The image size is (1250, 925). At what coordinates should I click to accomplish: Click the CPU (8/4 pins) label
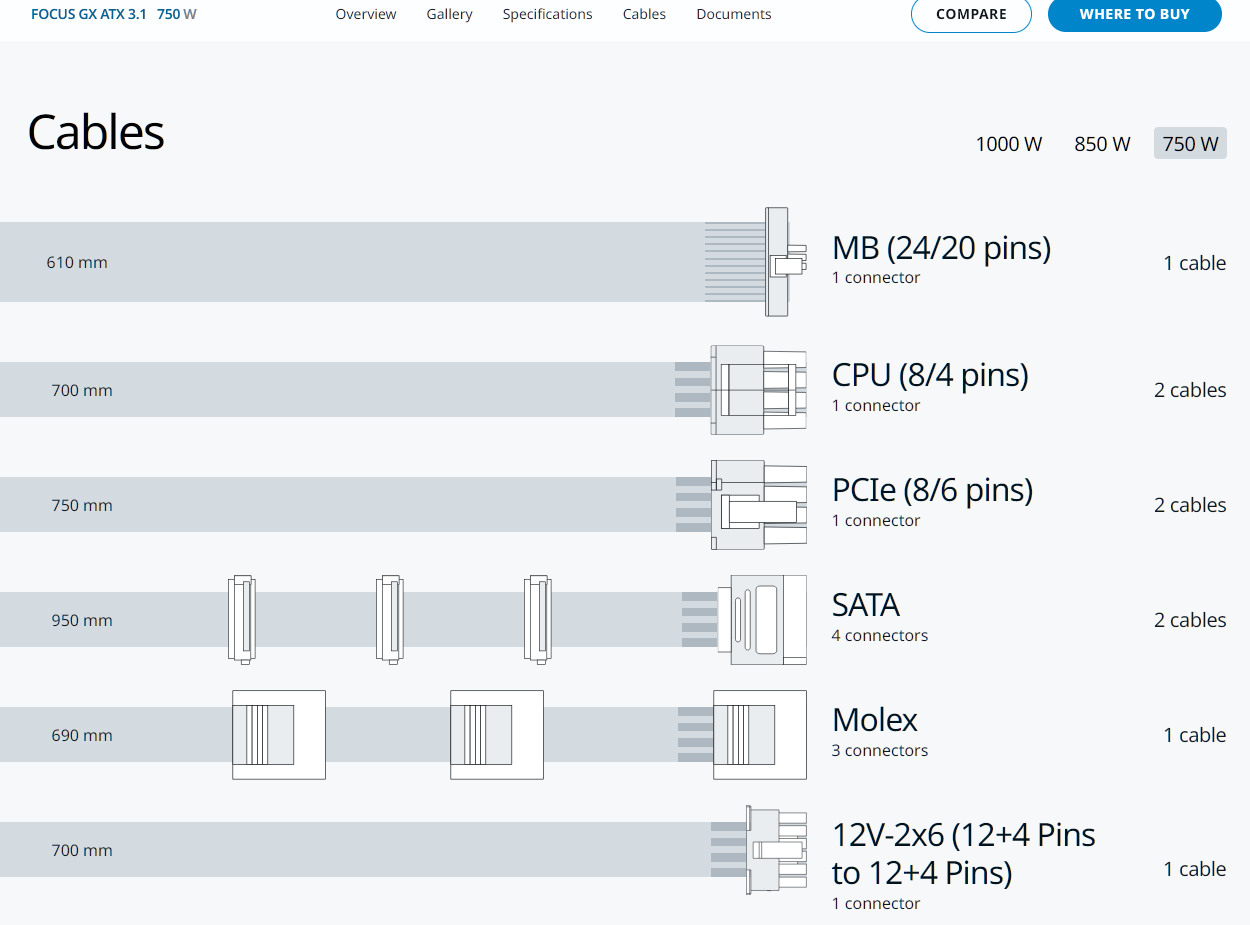[930, 375]
